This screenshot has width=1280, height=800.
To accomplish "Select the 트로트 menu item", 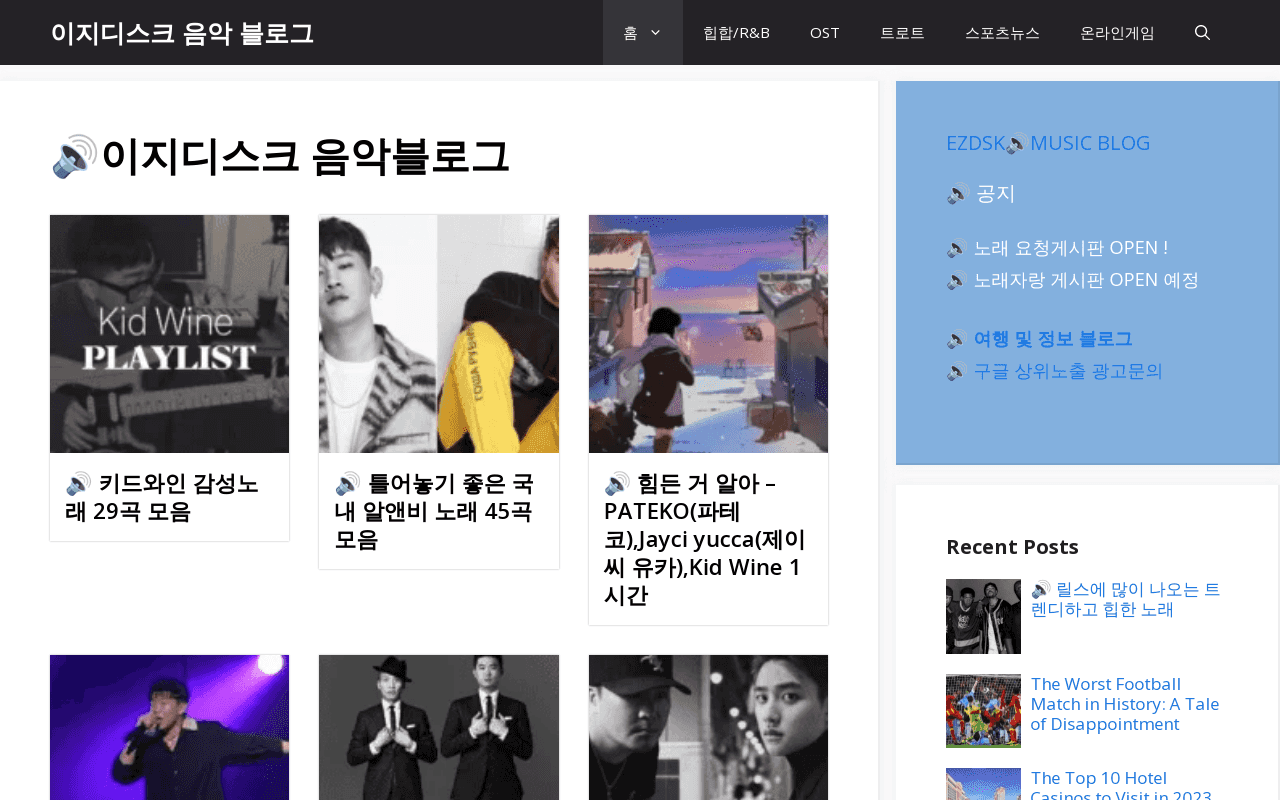I will pyautogui.click(x=902, y=32).
